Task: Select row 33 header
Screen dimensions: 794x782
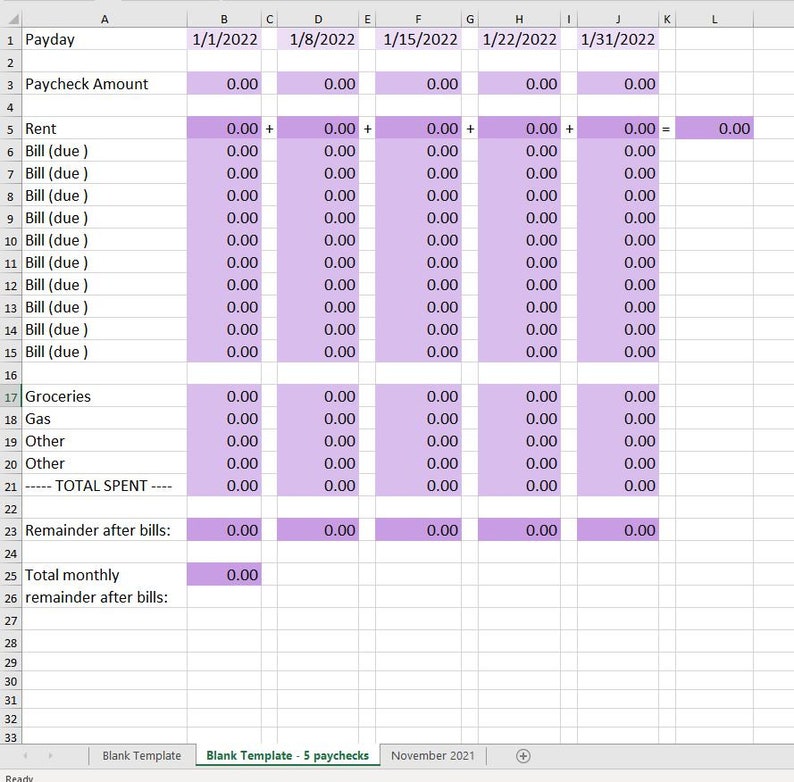Action: [x=11, y=738]
